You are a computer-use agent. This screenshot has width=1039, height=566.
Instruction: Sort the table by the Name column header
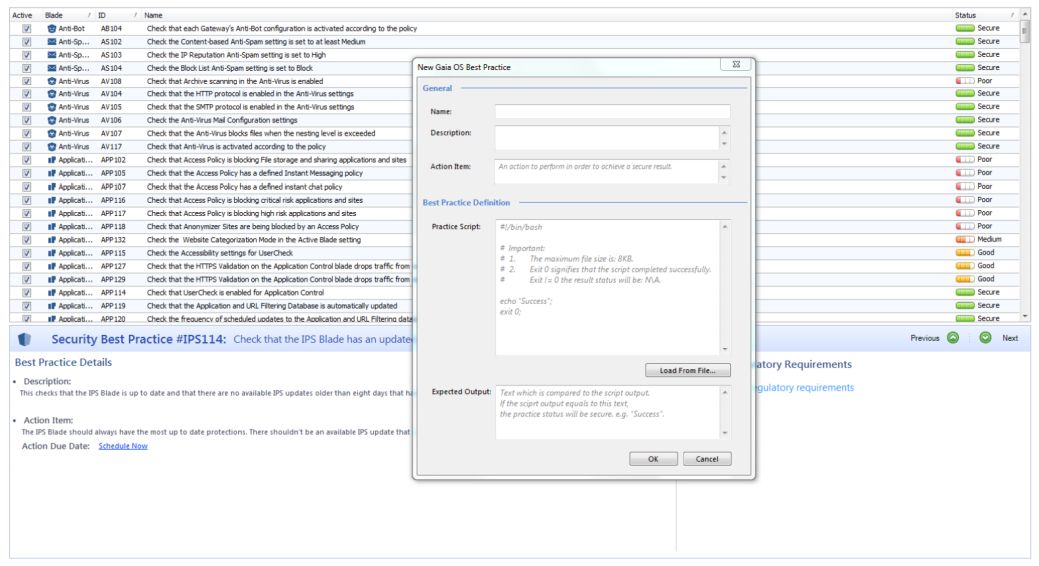pyautogui.click(x=546, y=15)
